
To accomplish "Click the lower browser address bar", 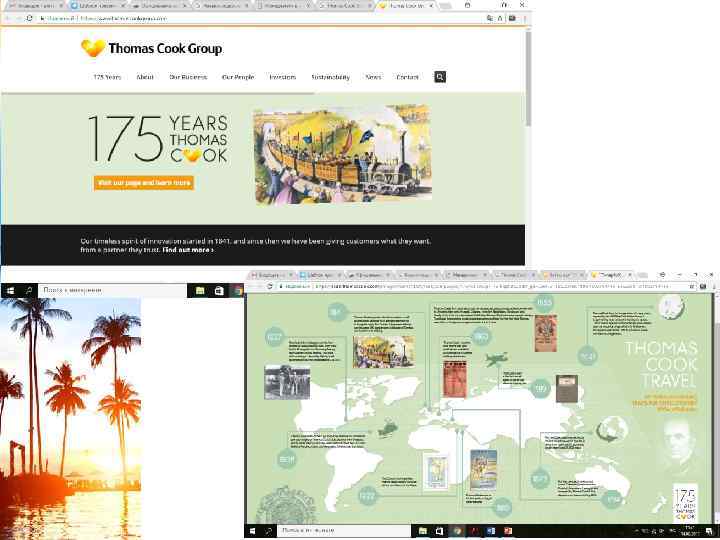I will (482, 286).
